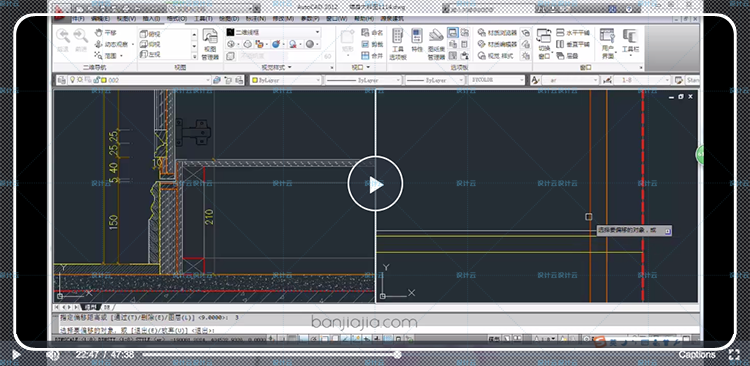Switch to the model (模型) layout tab
The image size is (750, 366).
point(91,307)
